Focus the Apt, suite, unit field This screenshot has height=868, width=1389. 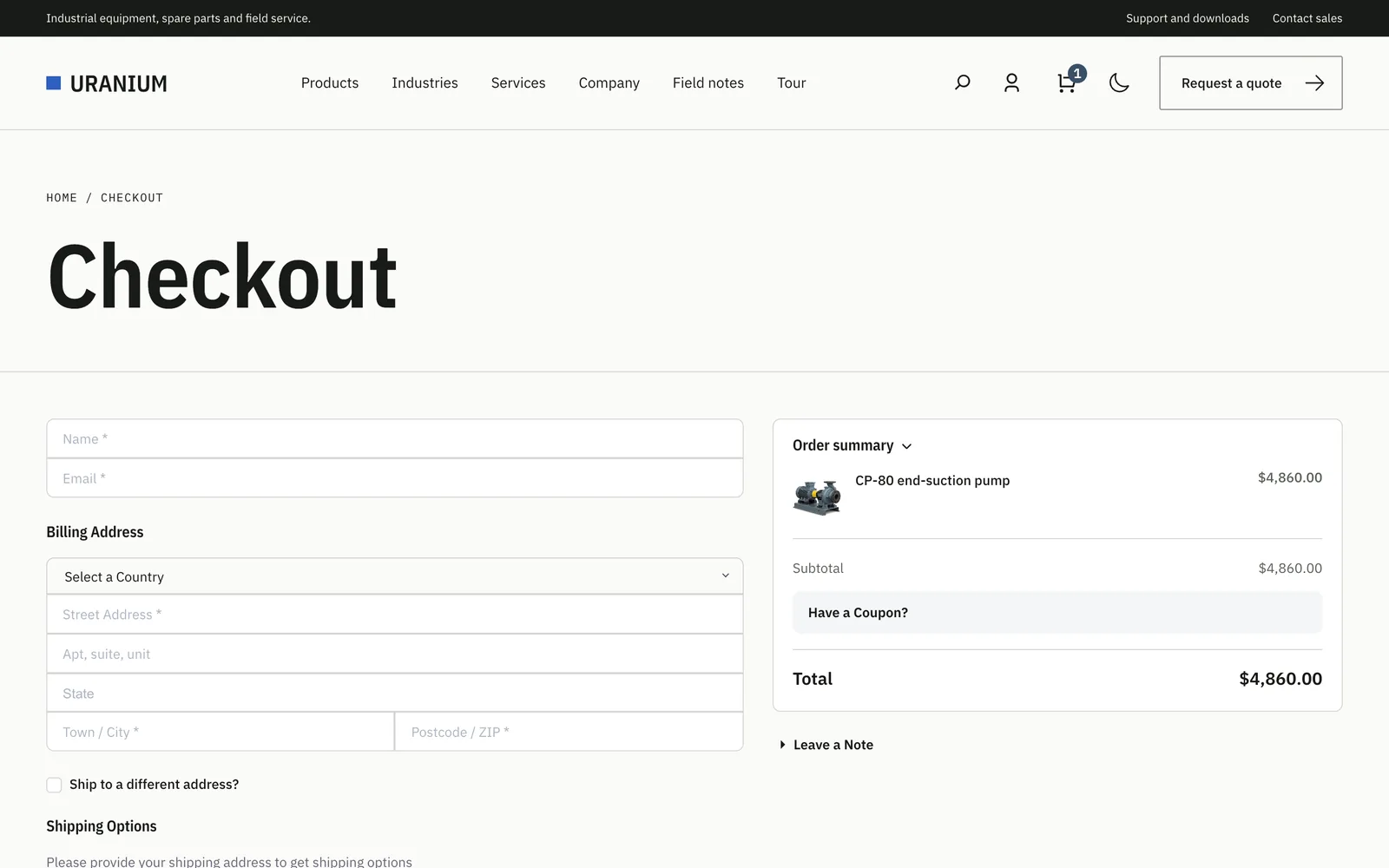pyautogui.click(x=395, y=654)
